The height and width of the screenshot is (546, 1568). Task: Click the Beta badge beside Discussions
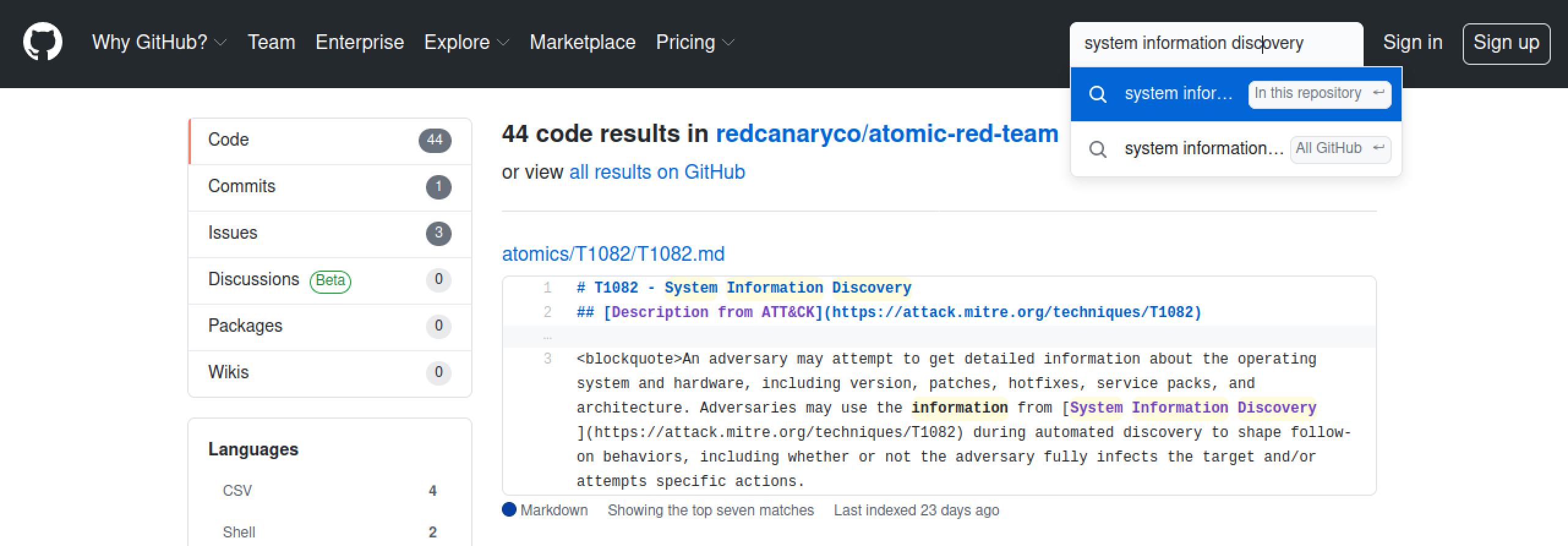330,281
